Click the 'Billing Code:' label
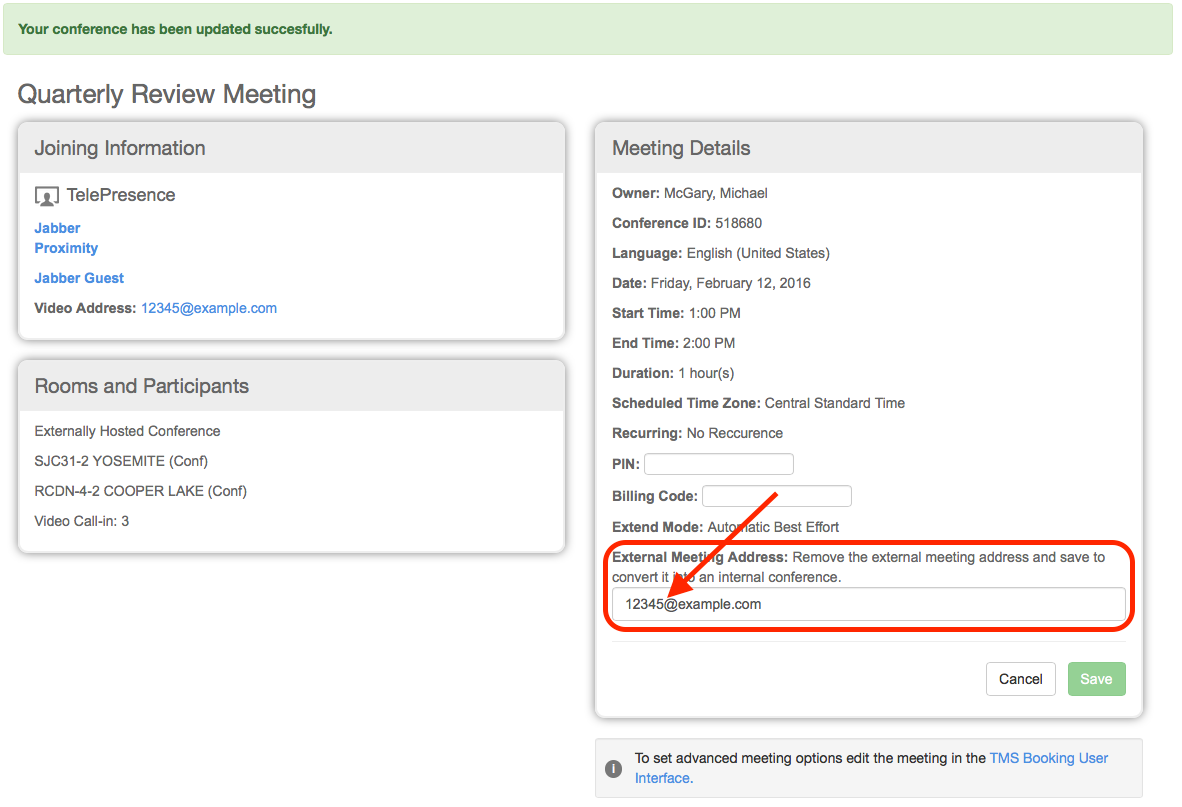This screenshot has width=1182, height=807. pos(654,497)
